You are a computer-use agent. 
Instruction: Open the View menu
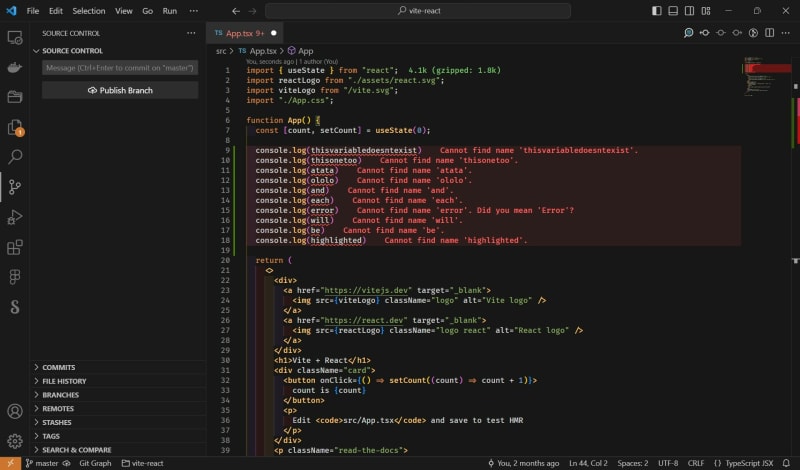tap(123, 11)
